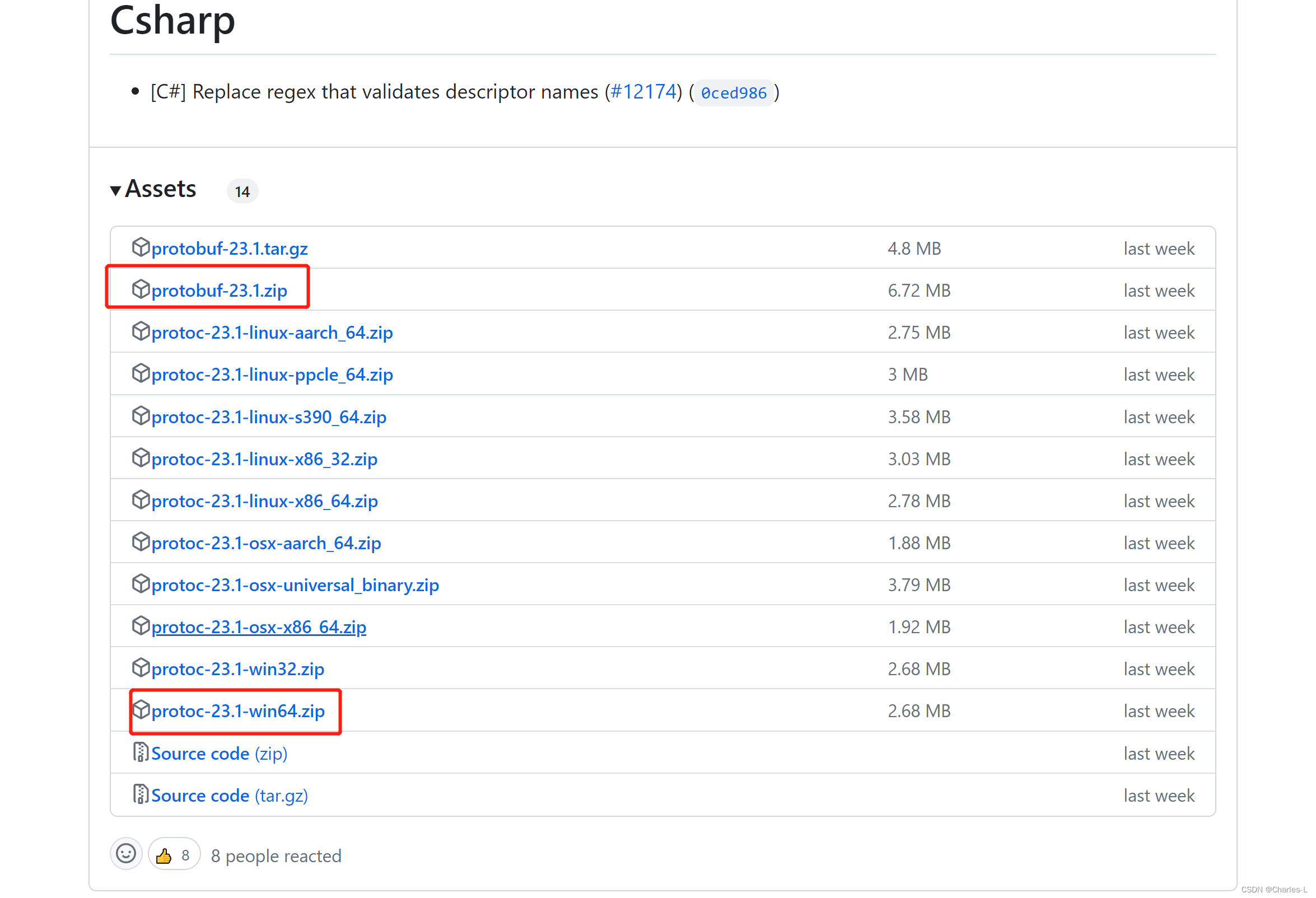The height and width of the screenshot is (898, 1316).
Task: Download protoc-23.1-osx-x86_64.zip
Action: click(x=259, y=627)
